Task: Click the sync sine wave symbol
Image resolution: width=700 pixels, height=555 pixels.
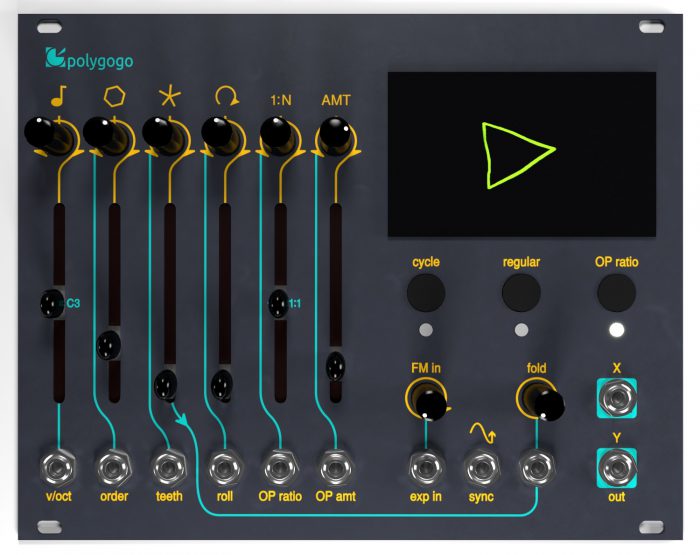Action: pos(483,433)
